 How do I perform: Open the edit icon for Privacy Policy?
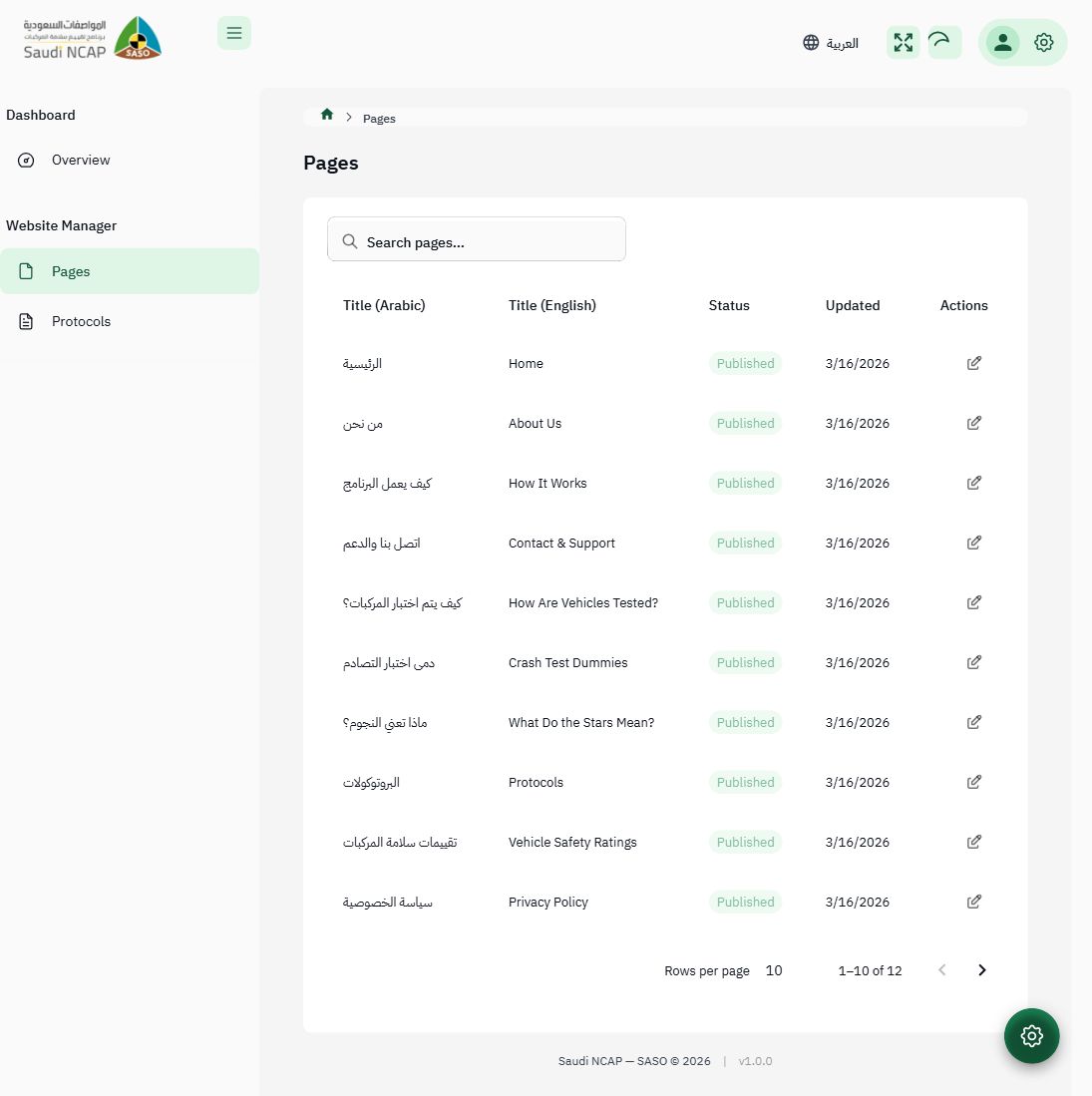[x=973, y=902]
